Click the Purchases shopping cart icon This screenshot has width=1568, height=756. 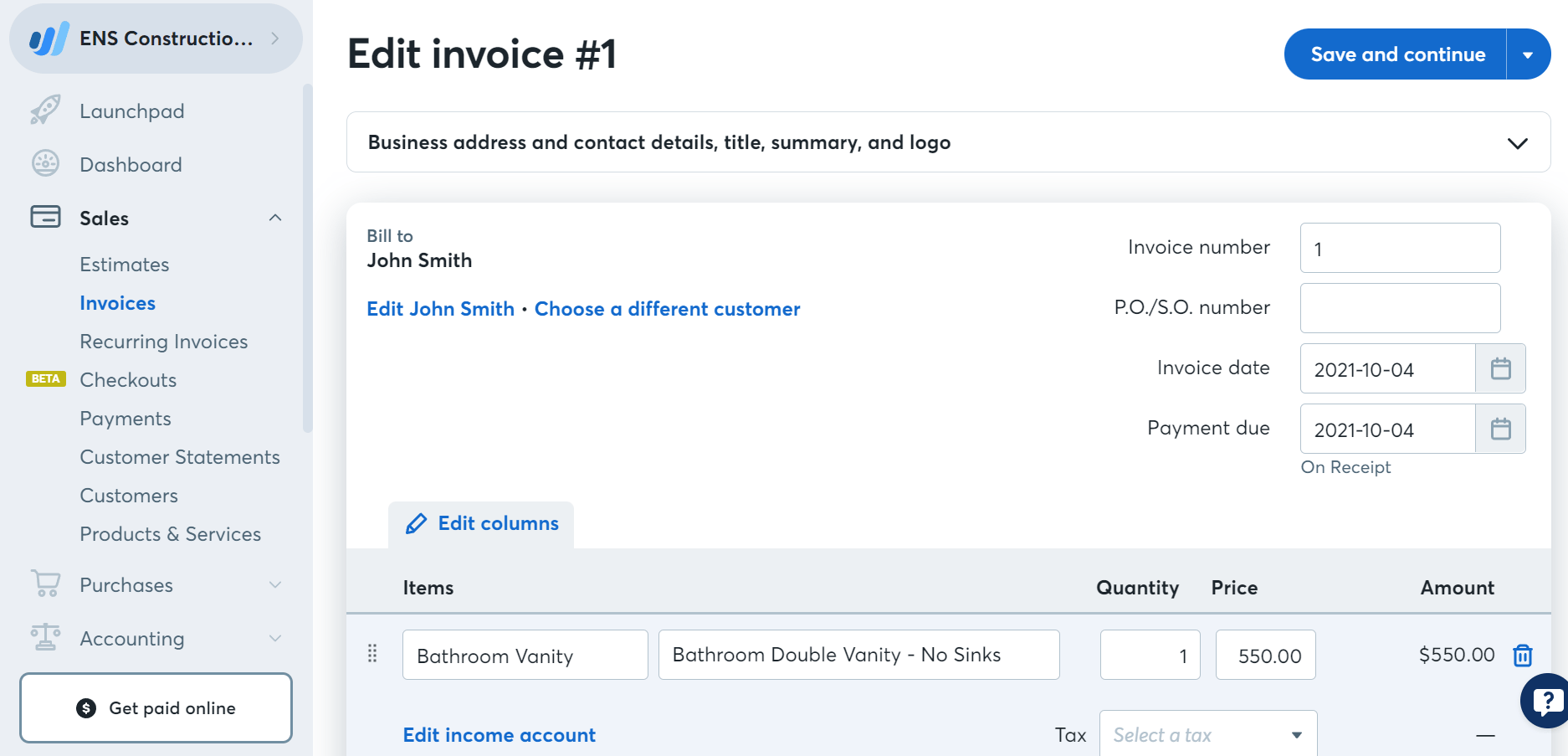(x=46, y=584)
